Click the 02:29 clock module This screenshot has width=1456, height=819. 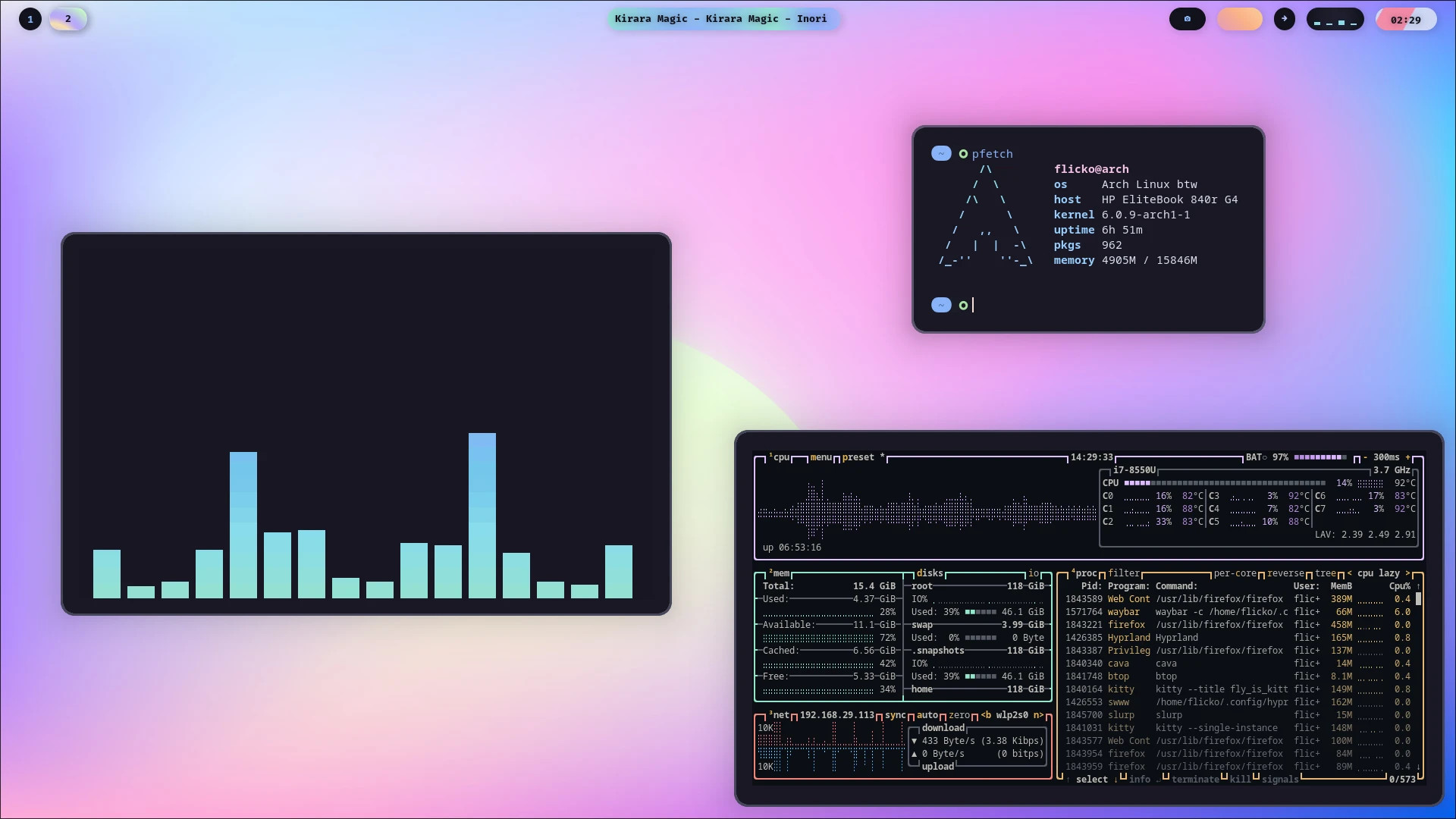pos(1407,19)
